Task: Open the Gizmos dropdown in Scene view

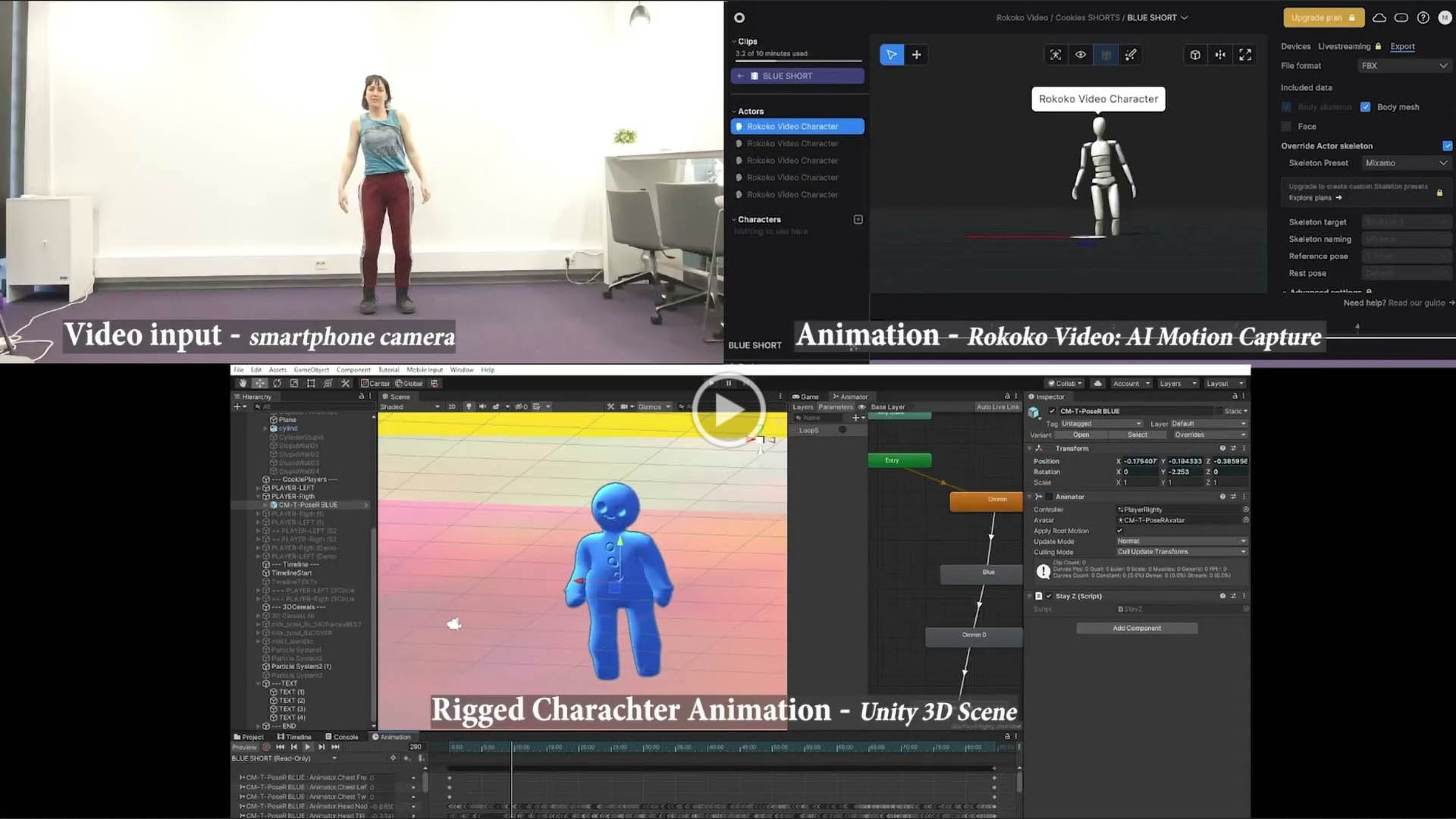Action: pyautogui.click(x=654, y=407)
